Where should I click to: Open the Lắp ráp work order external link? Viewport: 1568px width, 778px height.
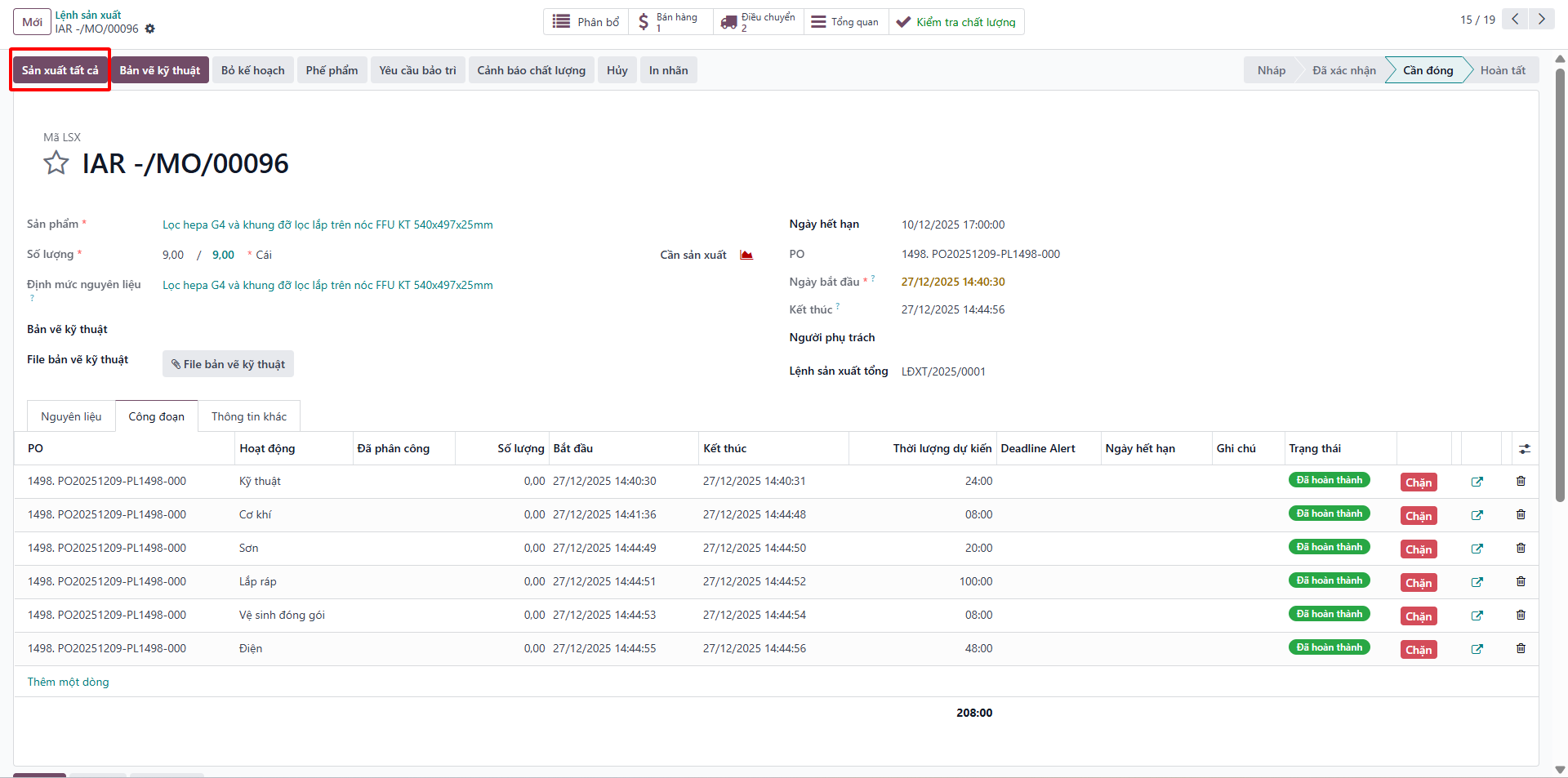(x=1477, y=582)
